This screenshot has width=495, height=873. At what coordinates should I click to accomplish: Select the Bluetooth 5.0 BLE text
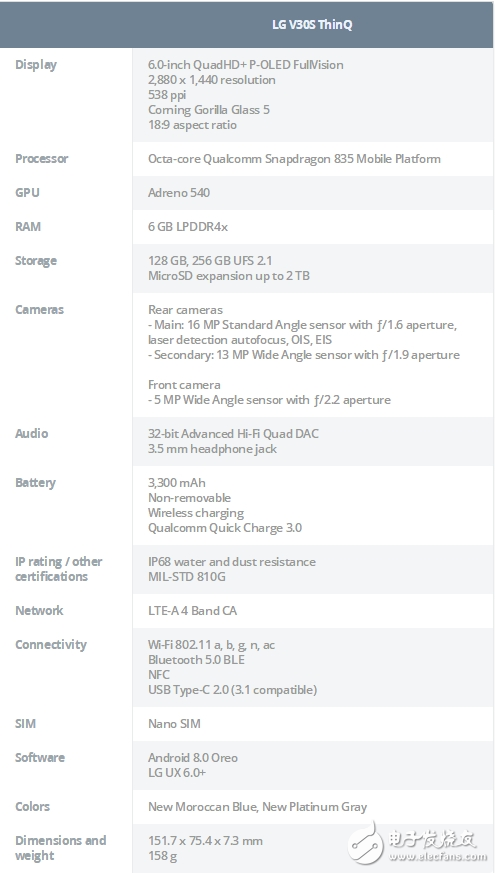[x=196, y=660]
